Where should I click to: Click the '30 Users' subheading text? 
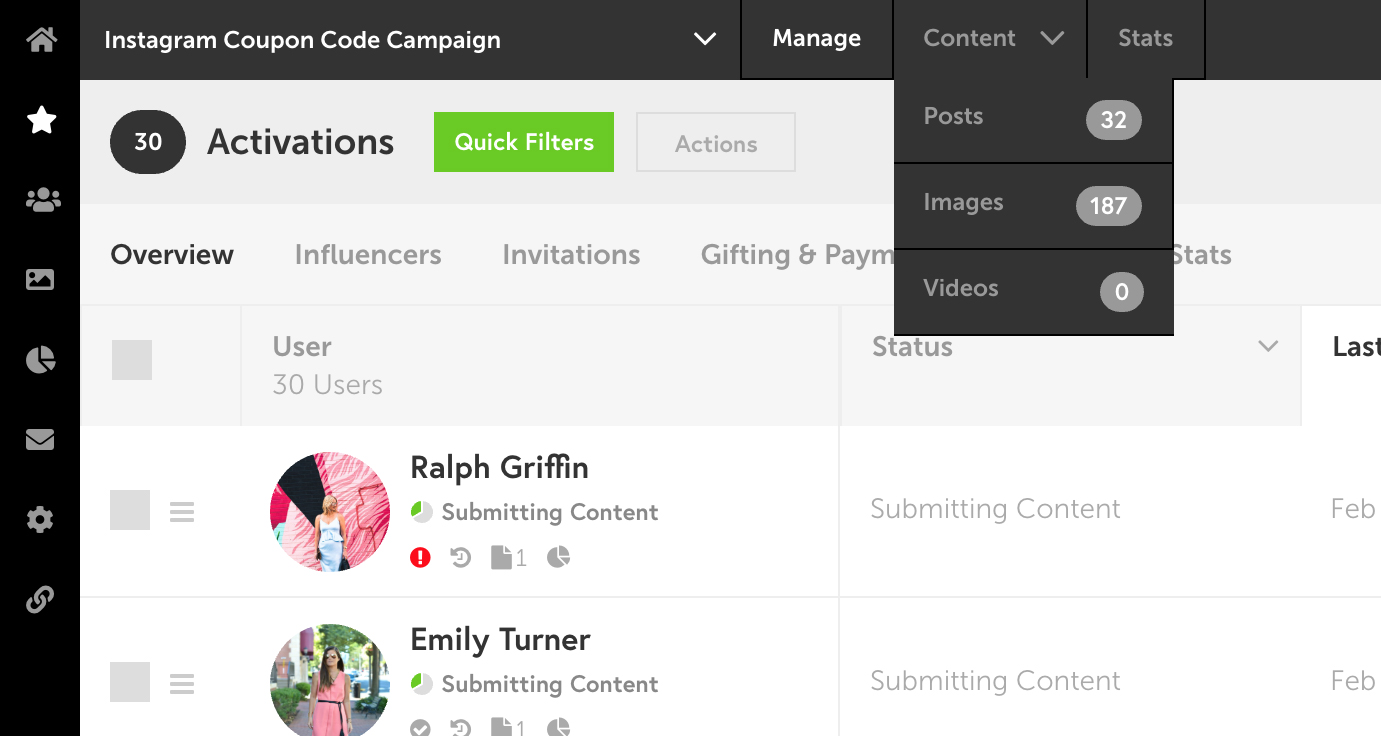327,385
